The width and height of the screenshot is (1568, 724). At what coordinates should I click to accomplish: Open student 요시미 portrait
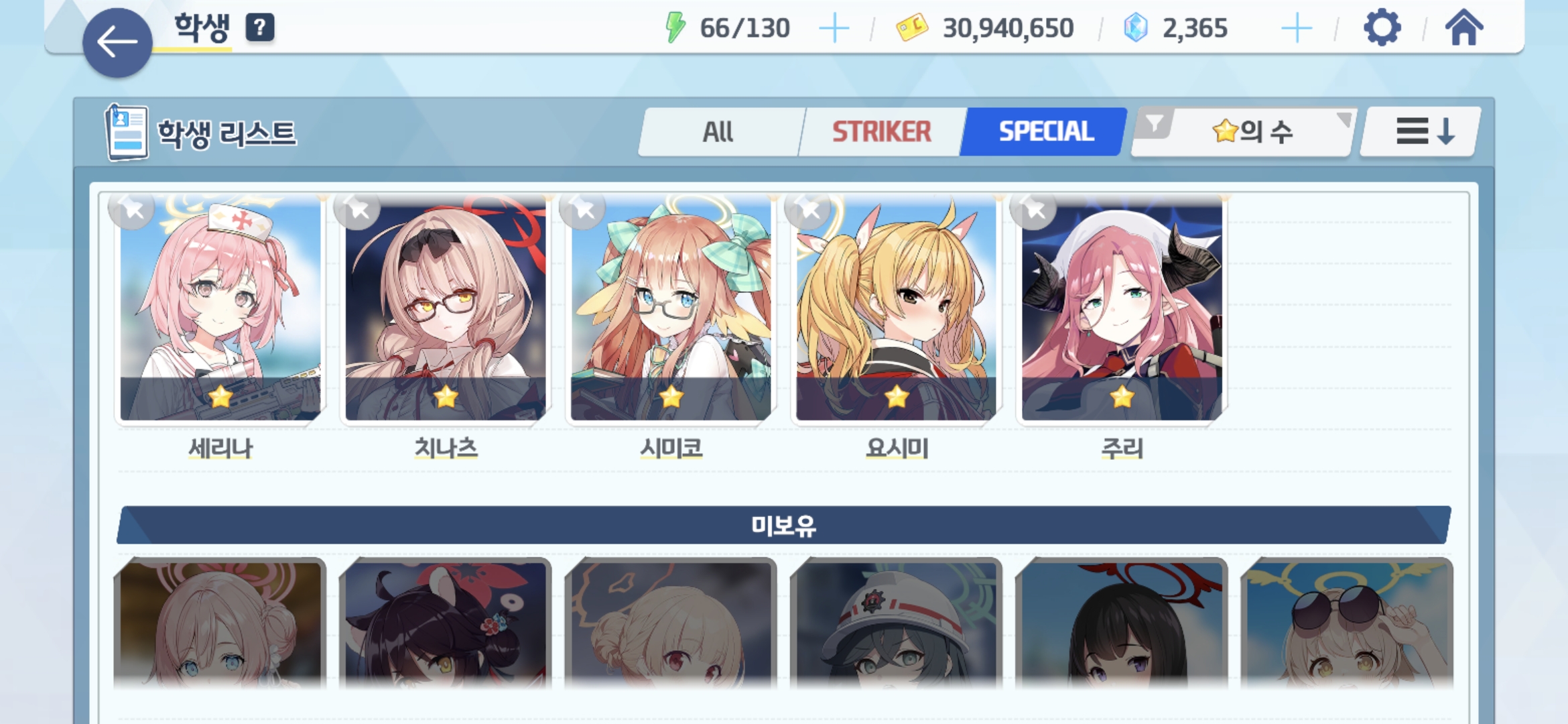coord(896,308)
